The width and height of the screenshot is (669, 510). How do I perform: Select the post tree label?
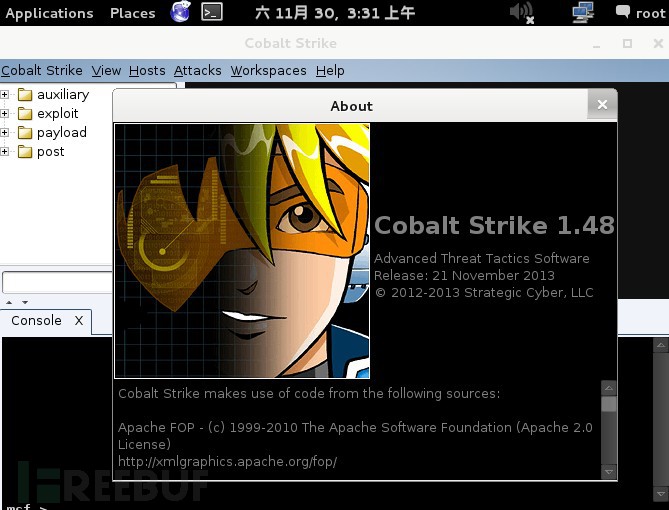[x=51, y=152]
